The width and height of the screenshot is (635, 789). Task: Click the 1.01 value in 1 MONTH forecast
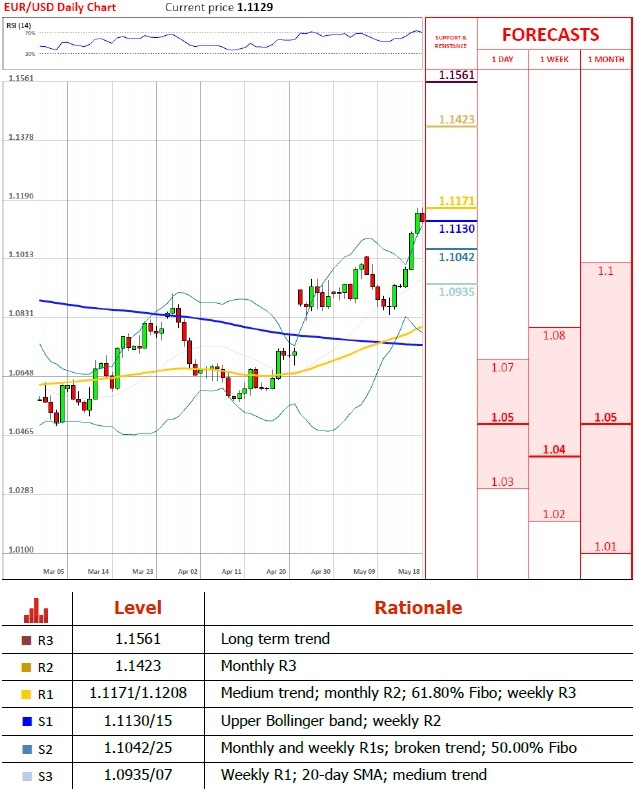(x=605, y=546)
